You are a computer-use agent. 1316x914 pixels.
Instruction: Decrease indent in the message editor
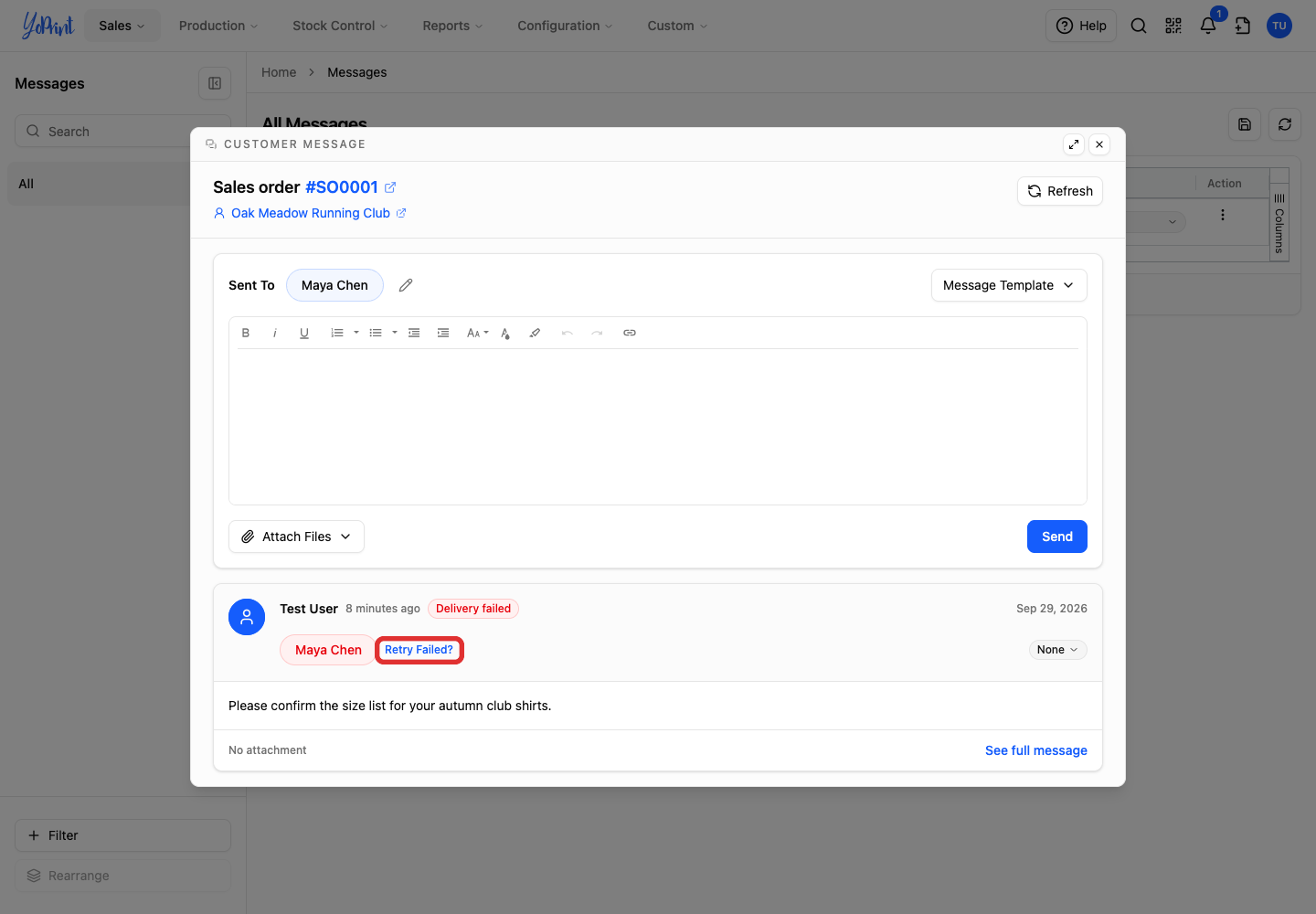tap(414, 333)
